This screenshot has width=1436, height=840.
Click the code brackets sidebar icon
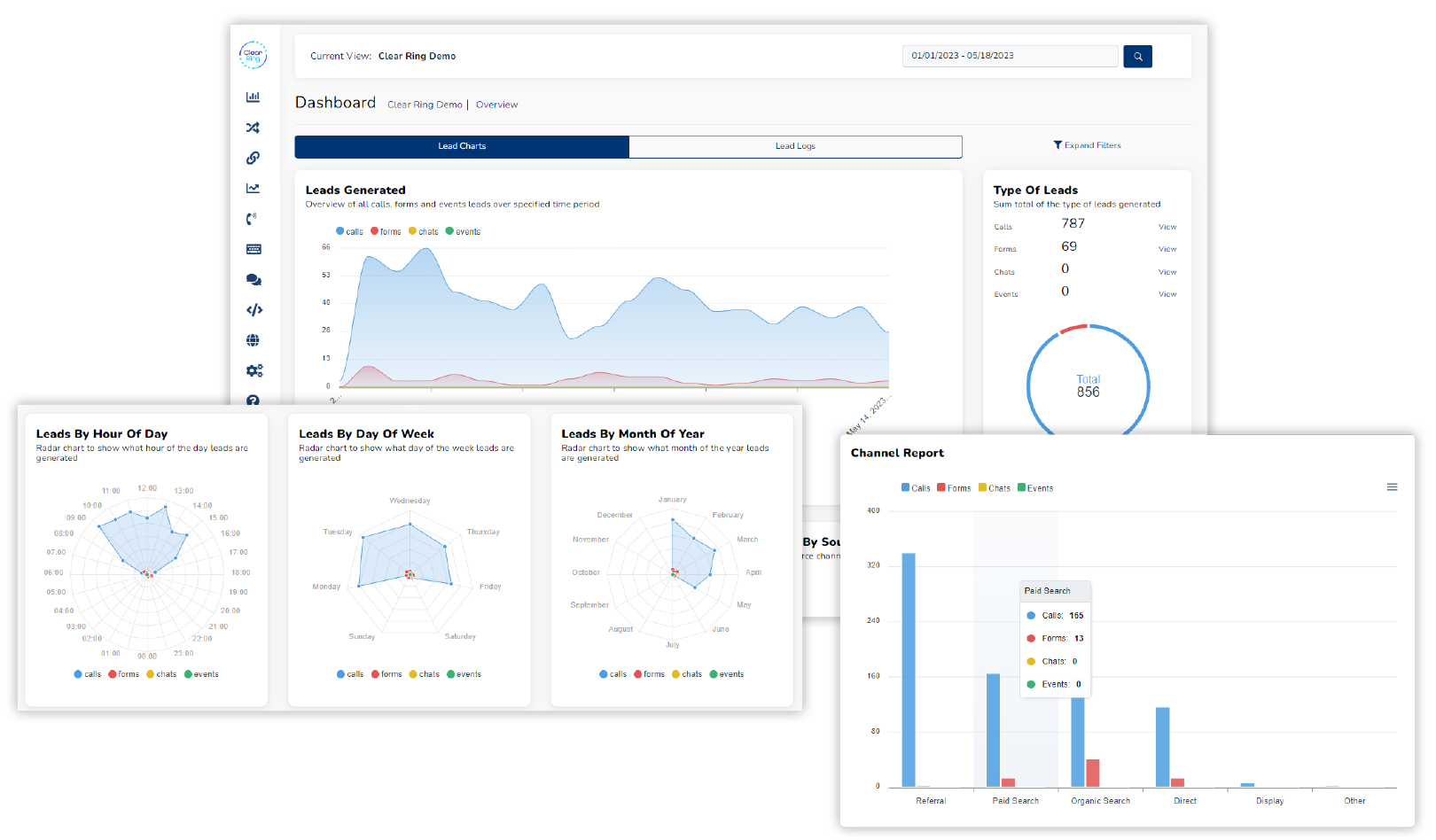click(x=254, y=310)
